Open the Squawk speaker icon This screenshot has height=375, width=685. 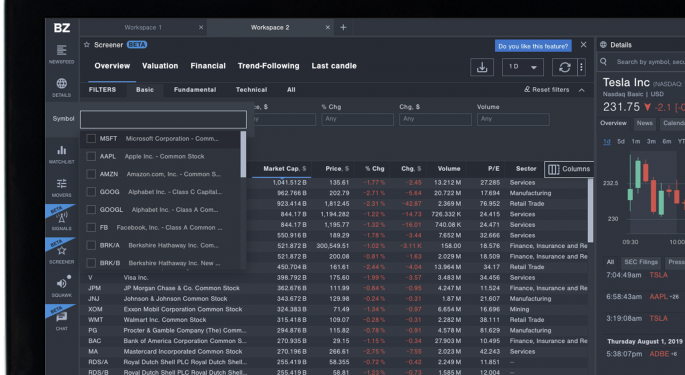tap(62, 287)
